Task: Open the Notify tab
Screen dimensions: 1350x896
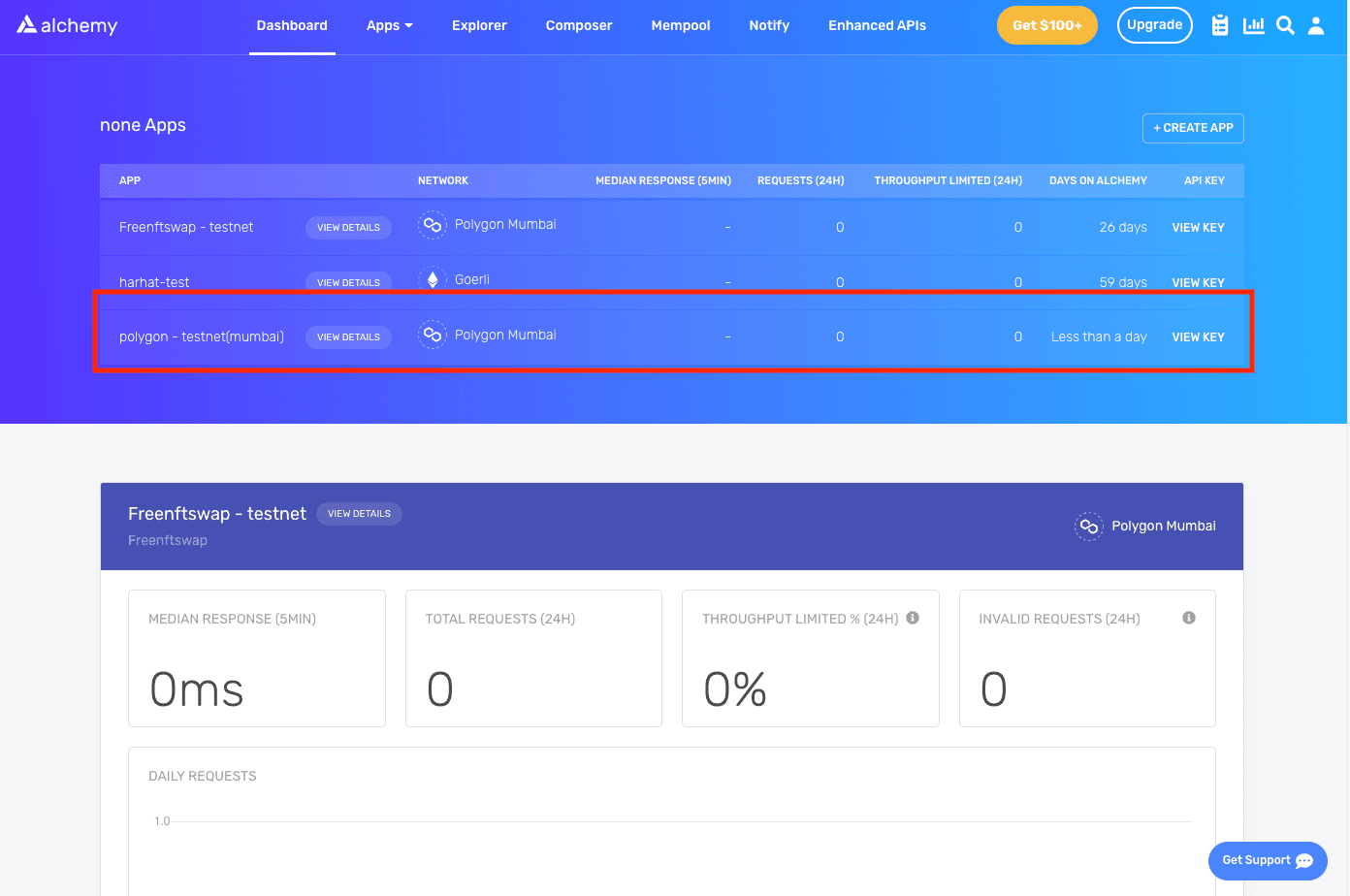Action: 769,26
